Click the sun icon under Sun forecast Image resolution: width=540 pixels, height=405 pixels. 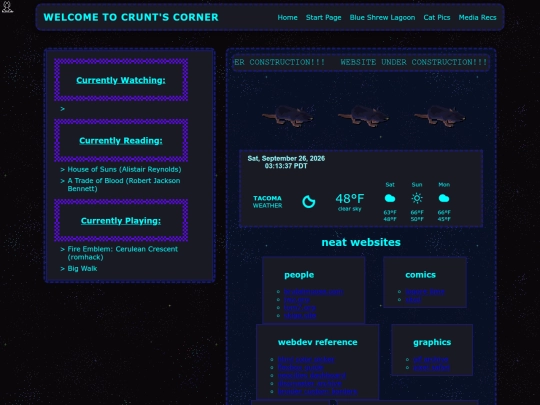(x=417, y=198)
